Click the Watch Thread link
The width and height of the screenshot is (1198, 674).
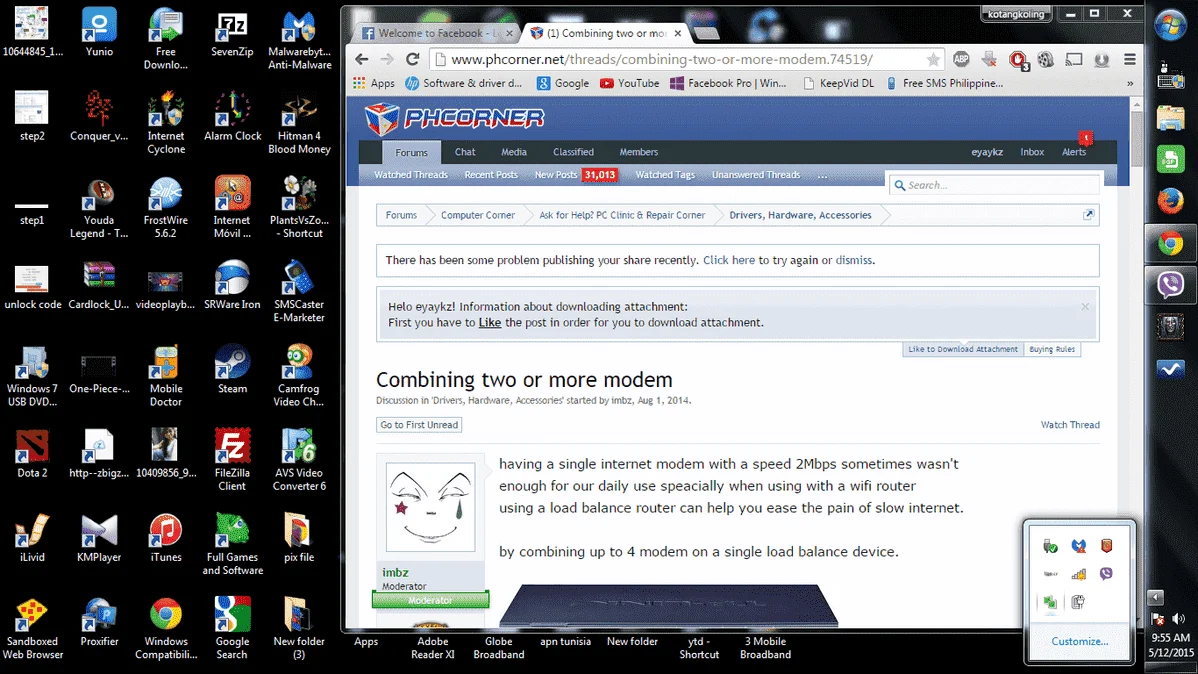(1070, 425)
